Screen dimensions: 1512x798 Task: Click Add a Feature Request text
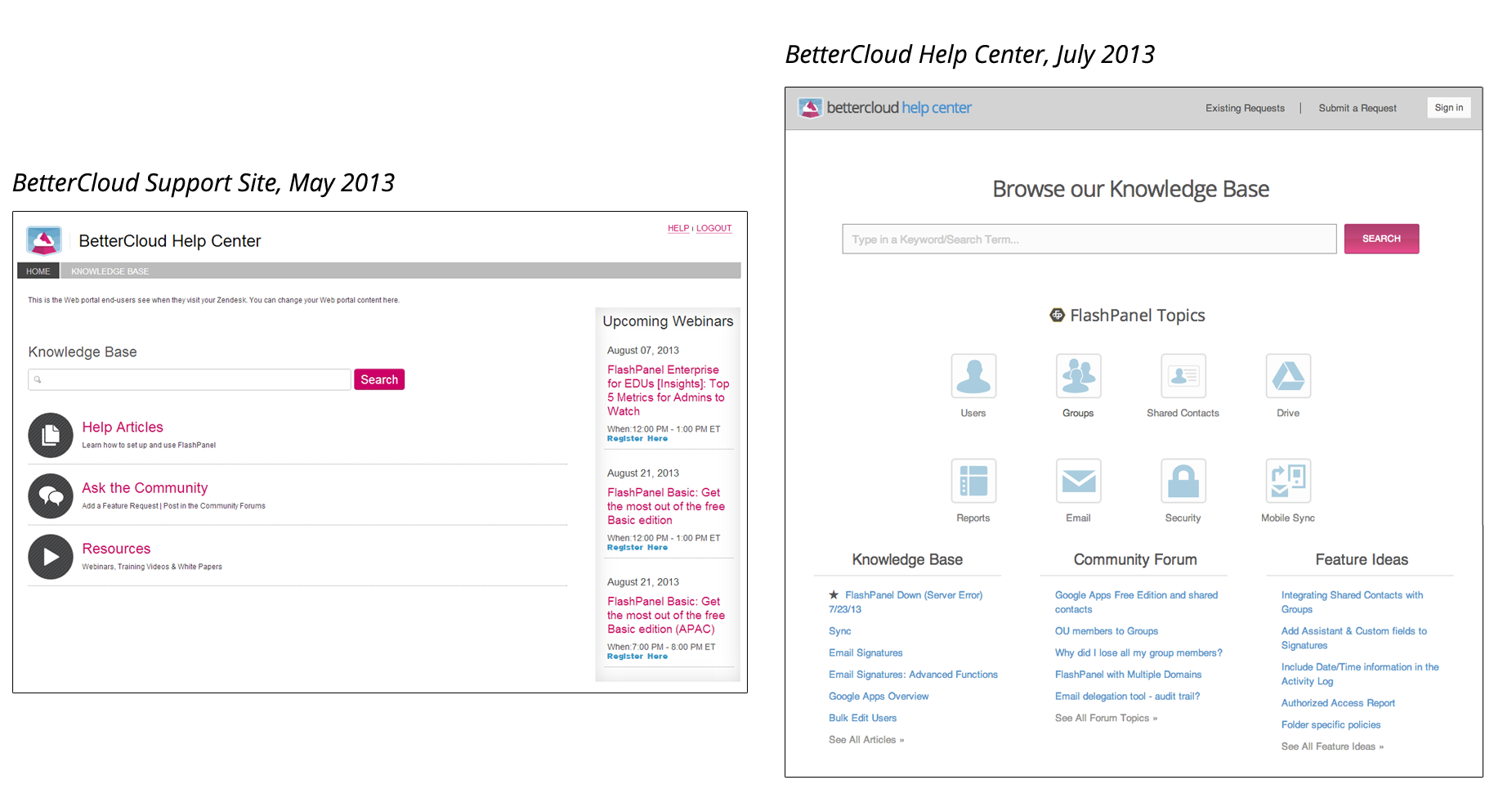(120, 506)
